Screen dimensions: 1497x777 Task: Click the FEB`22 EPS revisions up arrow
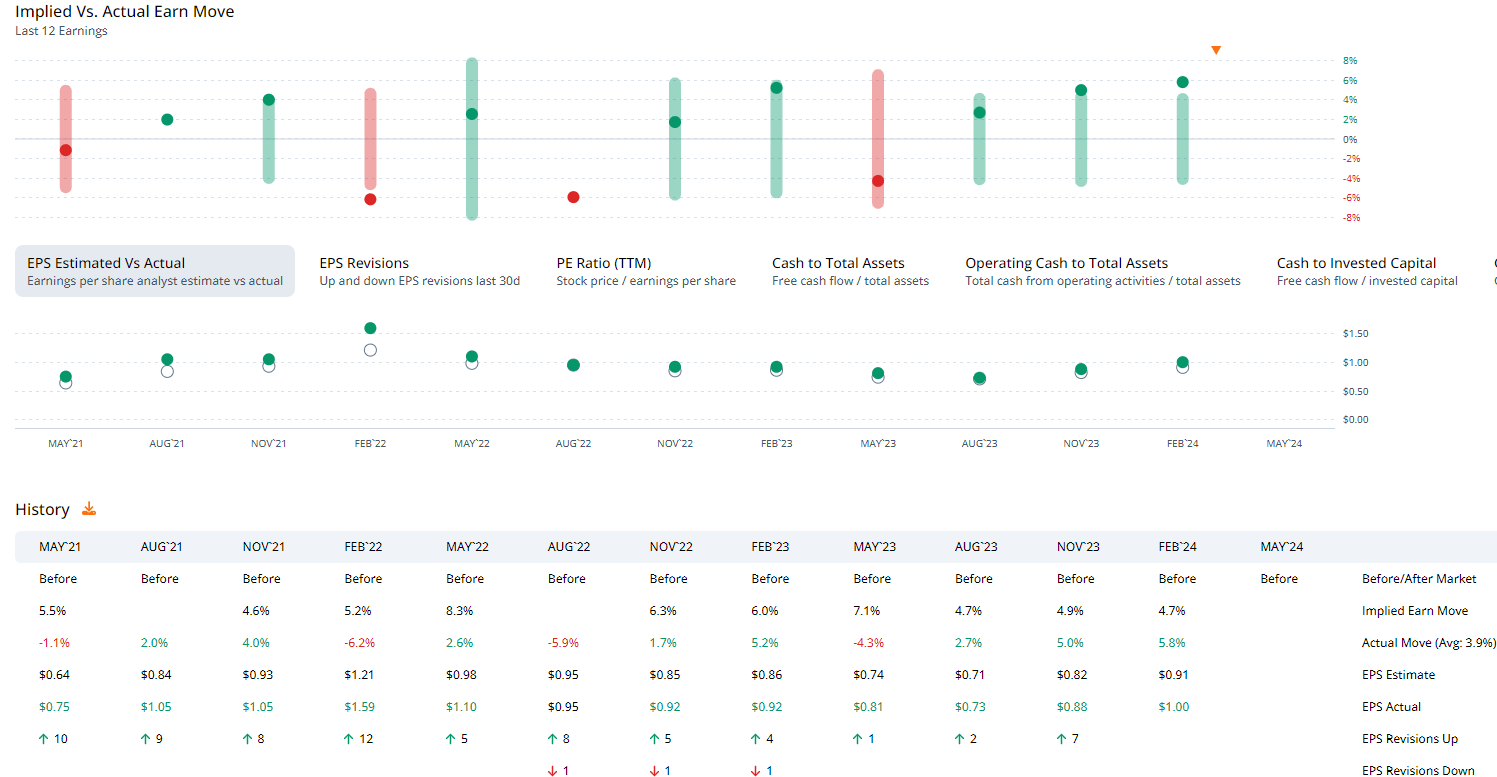pyautogui.click(x=348, y=739)
